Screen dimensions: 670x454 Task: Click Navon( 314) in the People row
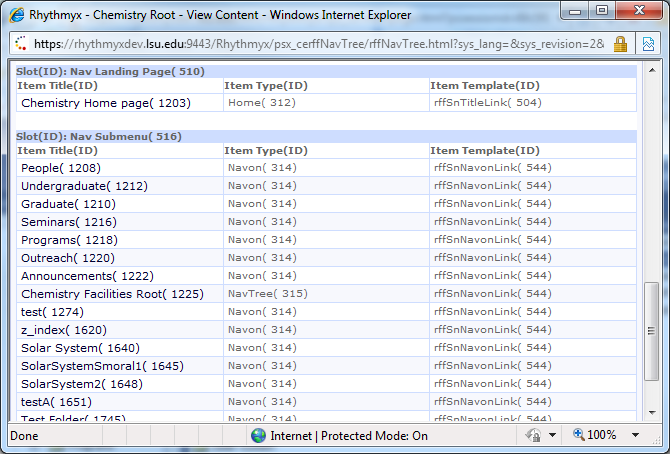click(262, 168)
